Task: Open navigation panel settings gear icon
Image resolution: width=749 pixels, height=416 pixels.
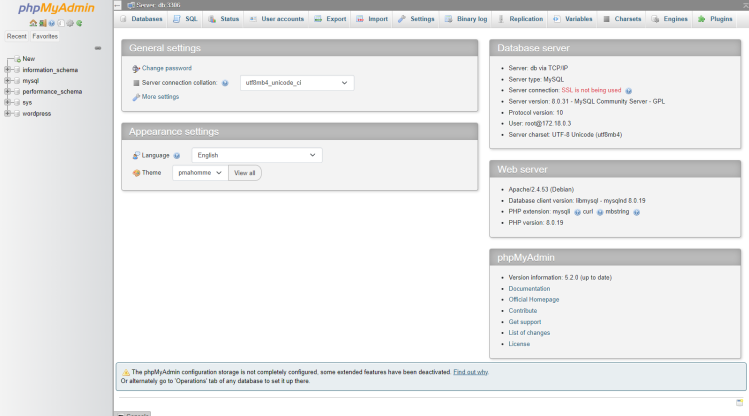Action: click(70, 23)
